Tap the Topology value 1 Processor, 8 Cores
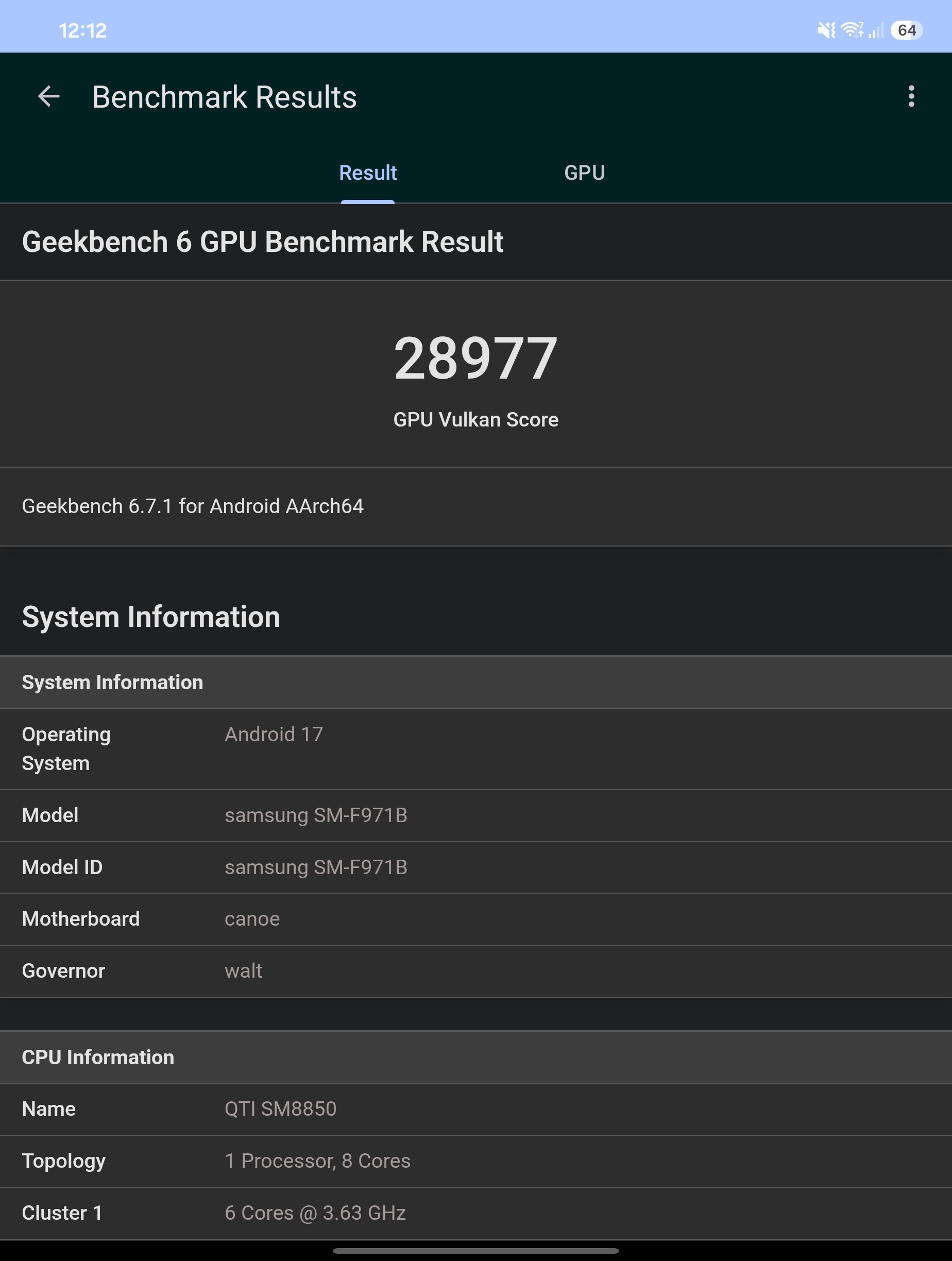The height and width of the screenshot is (1261, 952). (317, 1161)
